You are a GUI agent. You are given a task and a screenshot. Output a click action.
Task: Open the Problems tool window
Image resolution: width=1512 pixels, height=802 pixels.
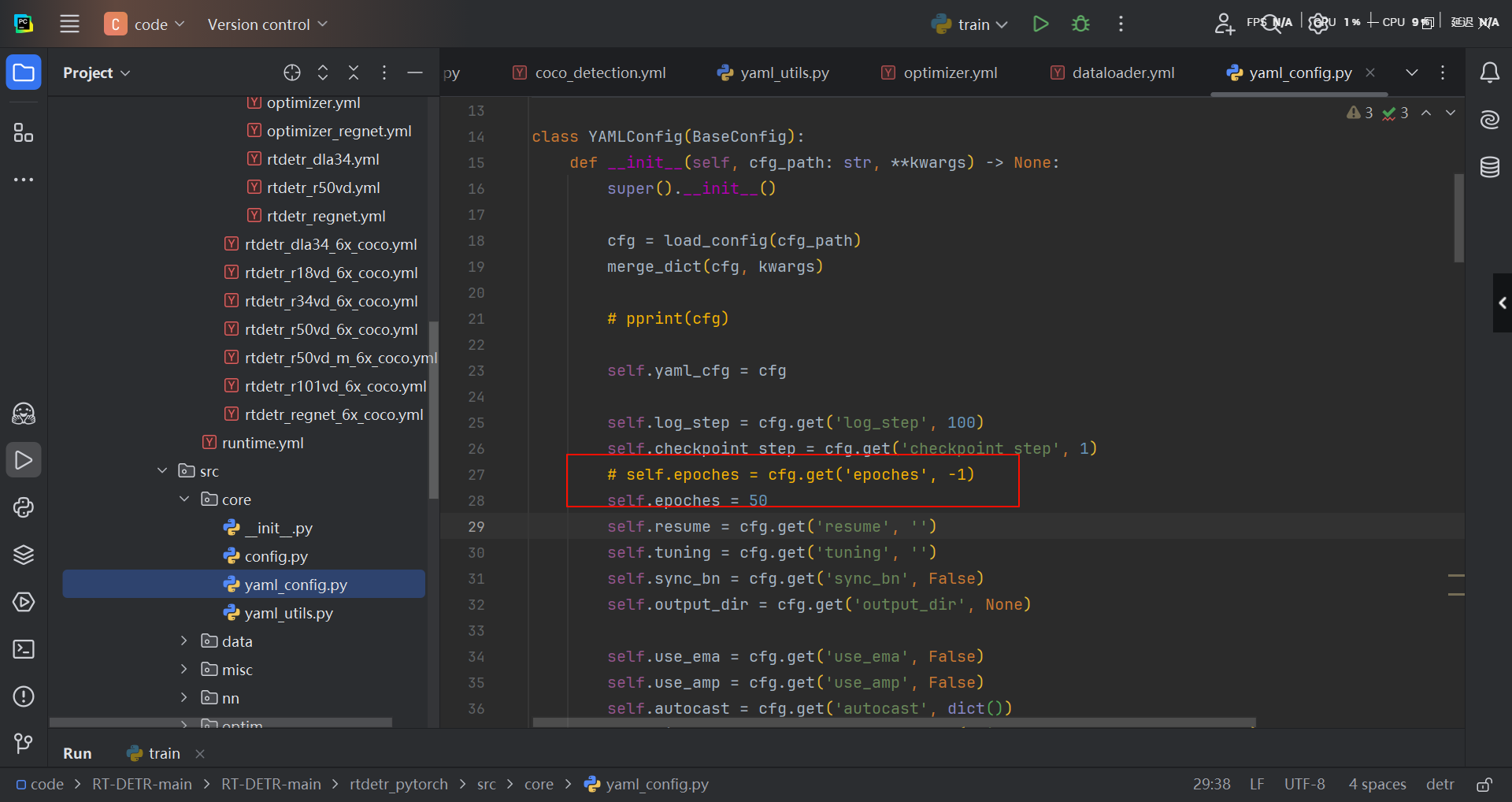coord(24,696)
